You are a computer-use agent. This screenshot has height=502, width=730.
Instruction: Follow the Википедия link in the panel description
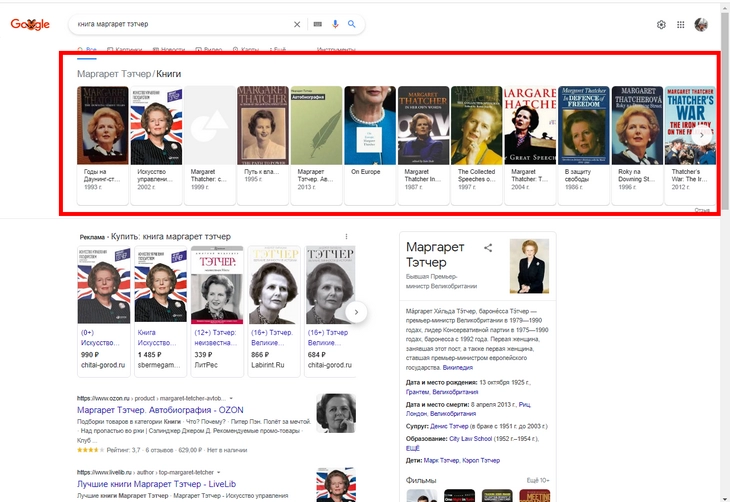click(x=458, y=368)
